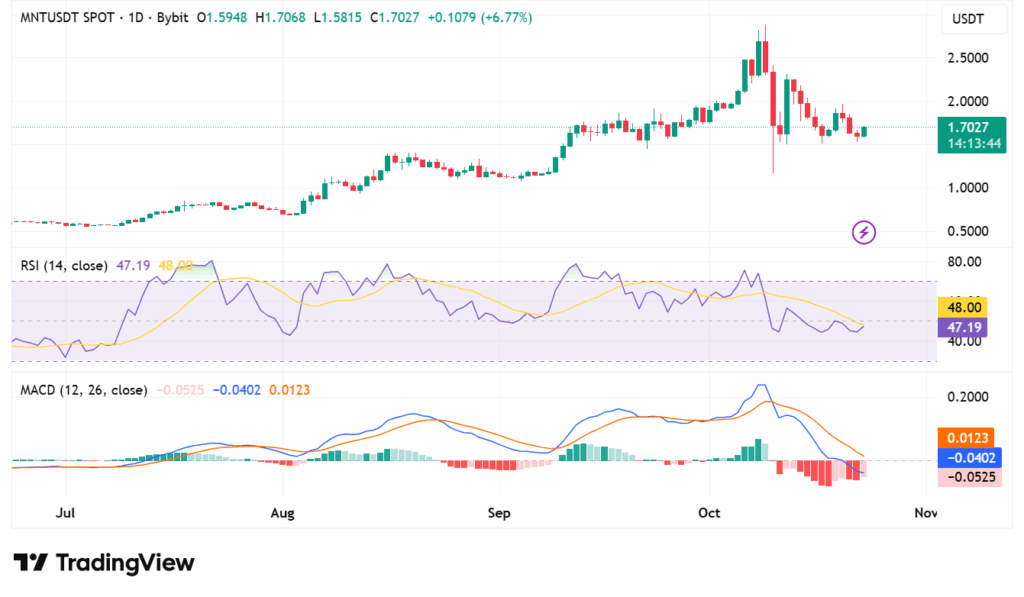The image size is (1024, 597).
Task: Open the USDT currency selector
Action: click(x=968, y=19)
